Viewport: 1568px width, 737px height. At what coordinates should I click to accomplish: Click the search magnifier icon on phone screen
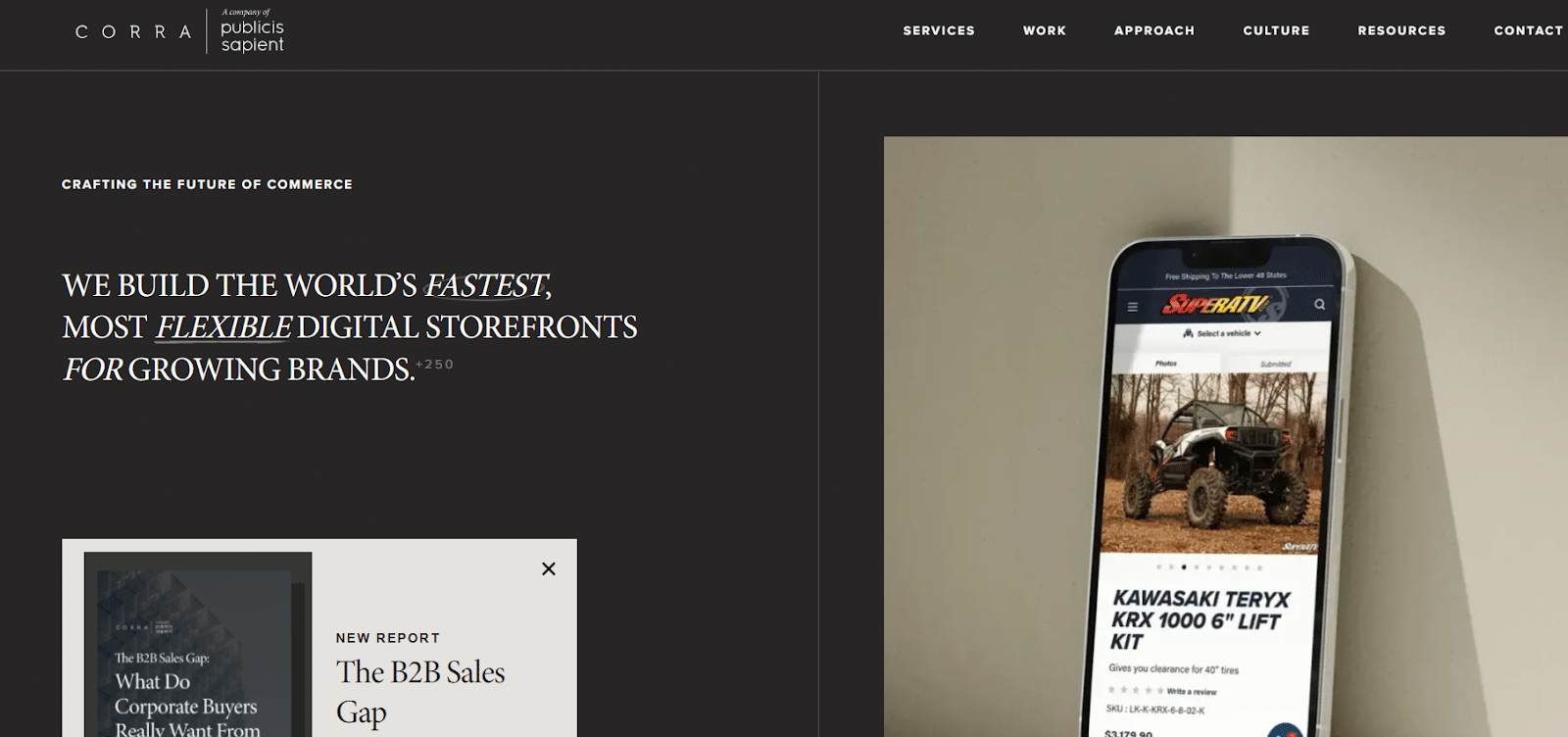1319,305
